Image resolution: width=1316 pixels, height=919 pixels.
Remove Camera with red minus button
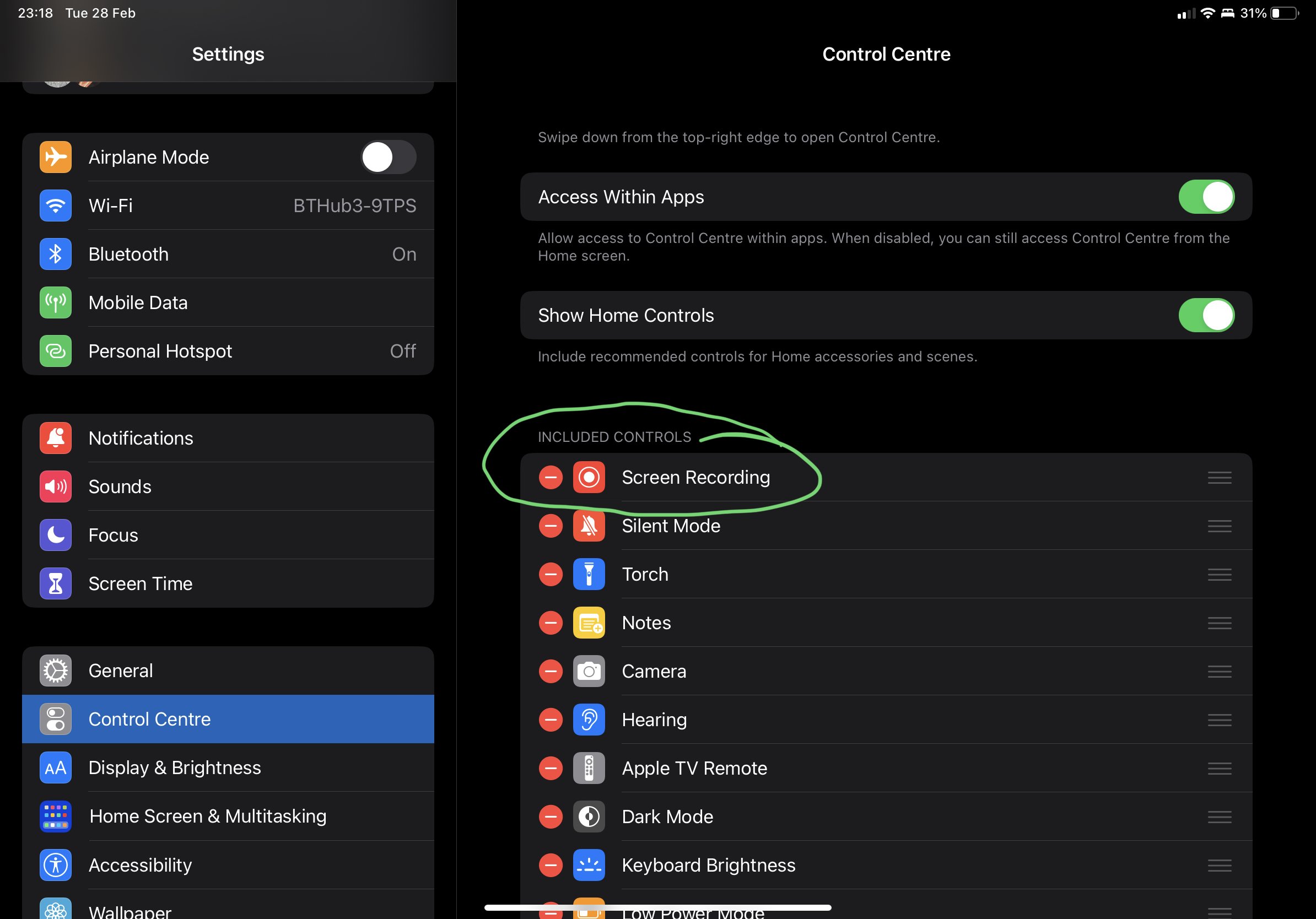550,671
